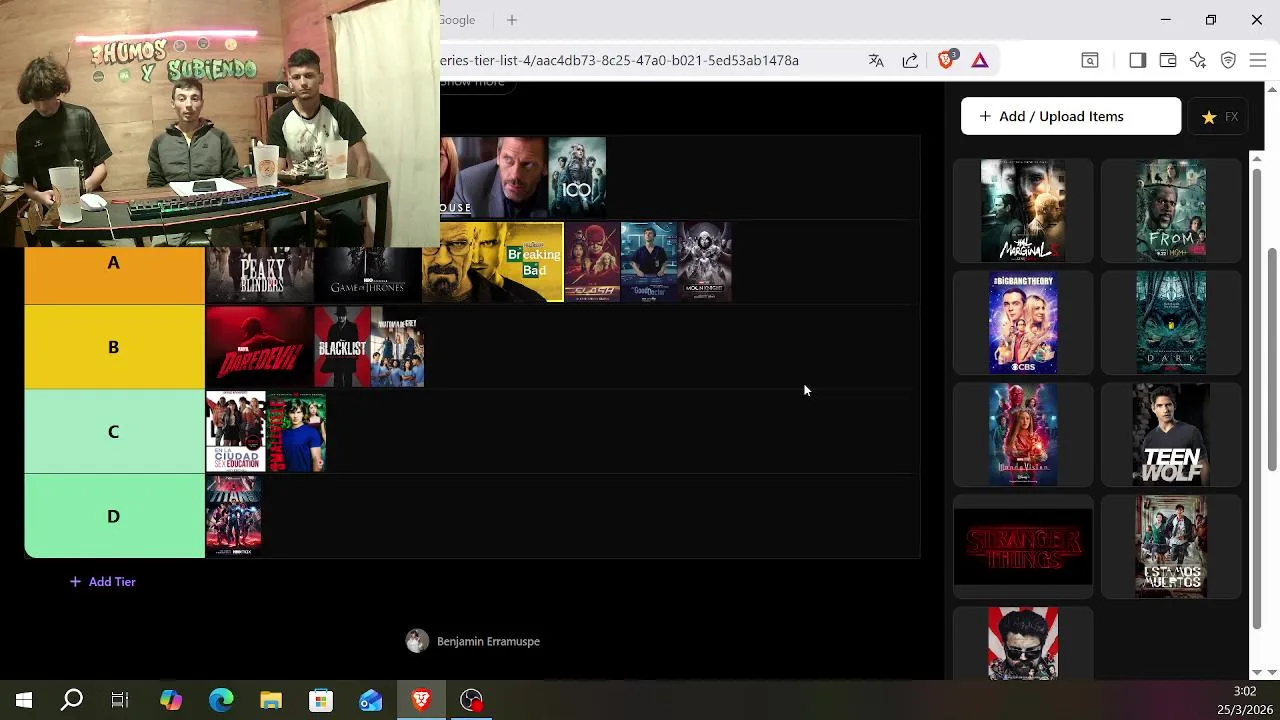Open the Brave Wallet icon

(x=1167, y=60)
